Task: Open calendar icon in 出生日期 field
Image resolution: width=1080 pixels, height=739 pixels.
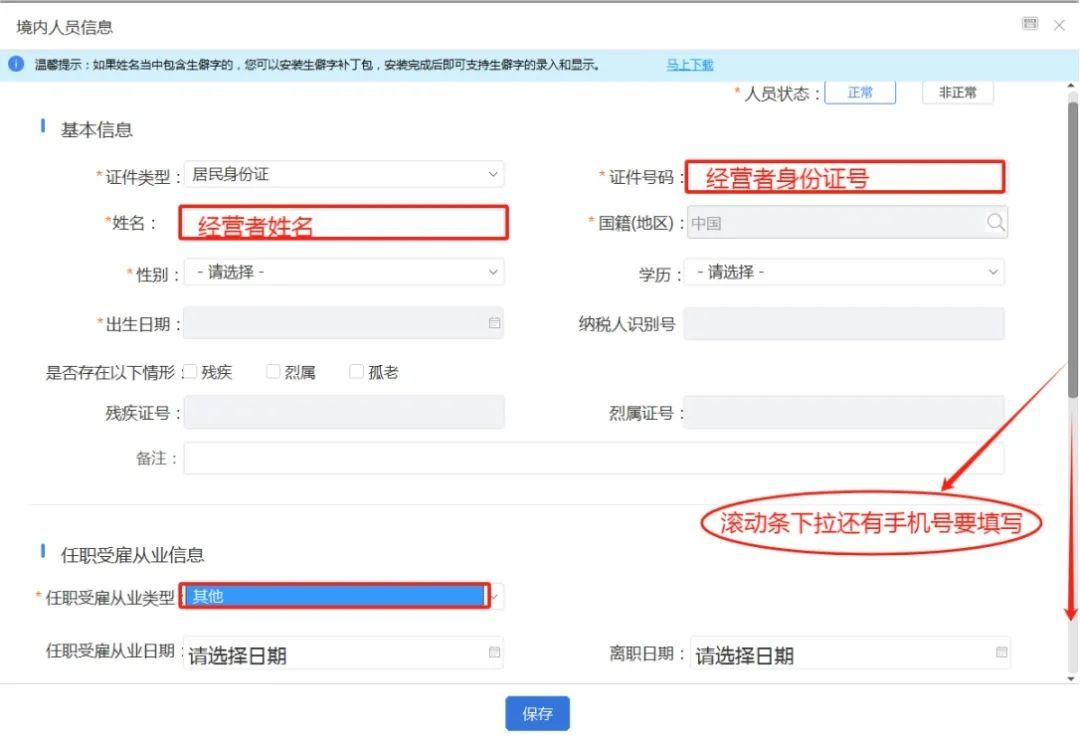Action: click(494, 323)
